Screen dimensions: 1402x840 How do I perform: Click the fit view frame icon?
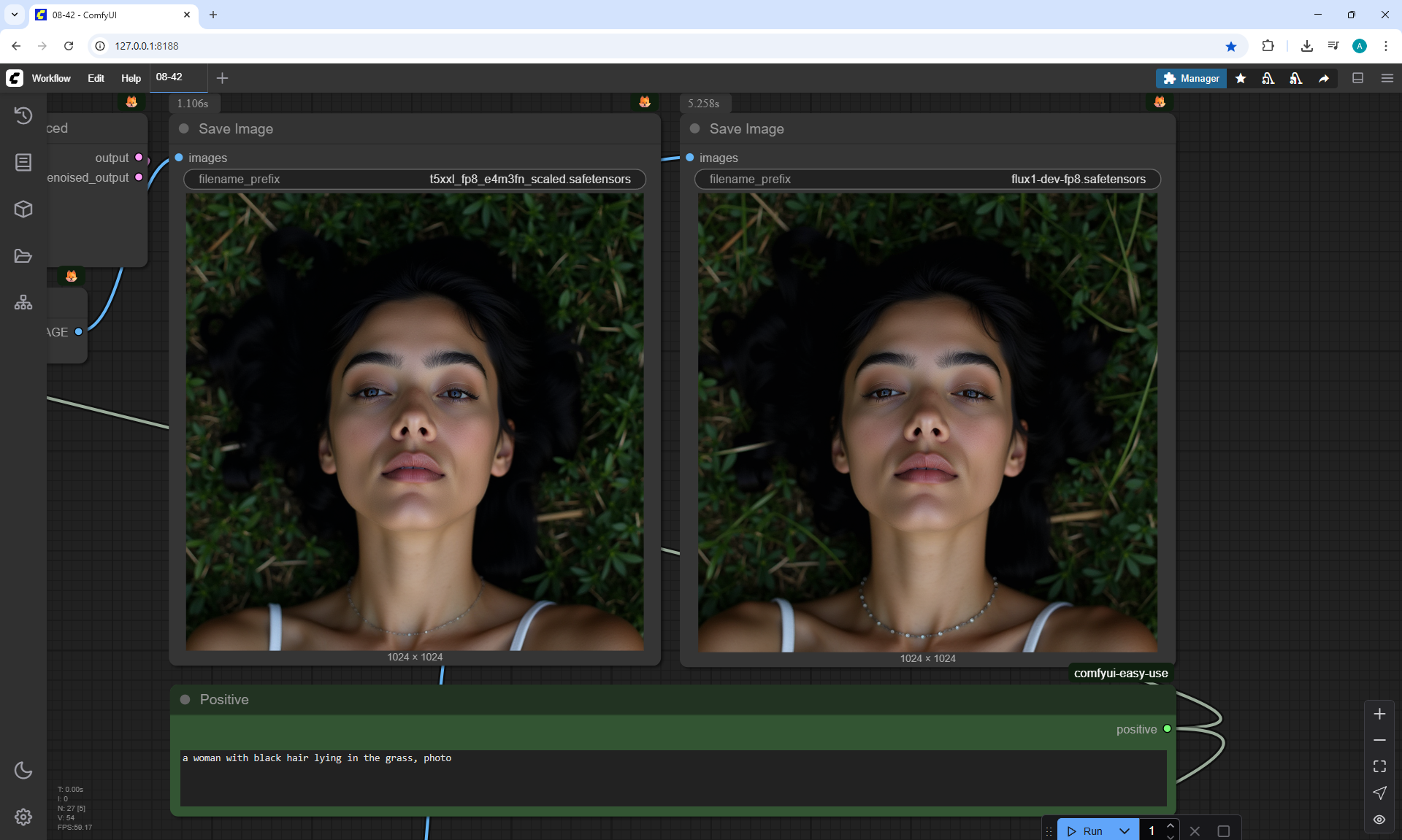tap(1379, 766)
